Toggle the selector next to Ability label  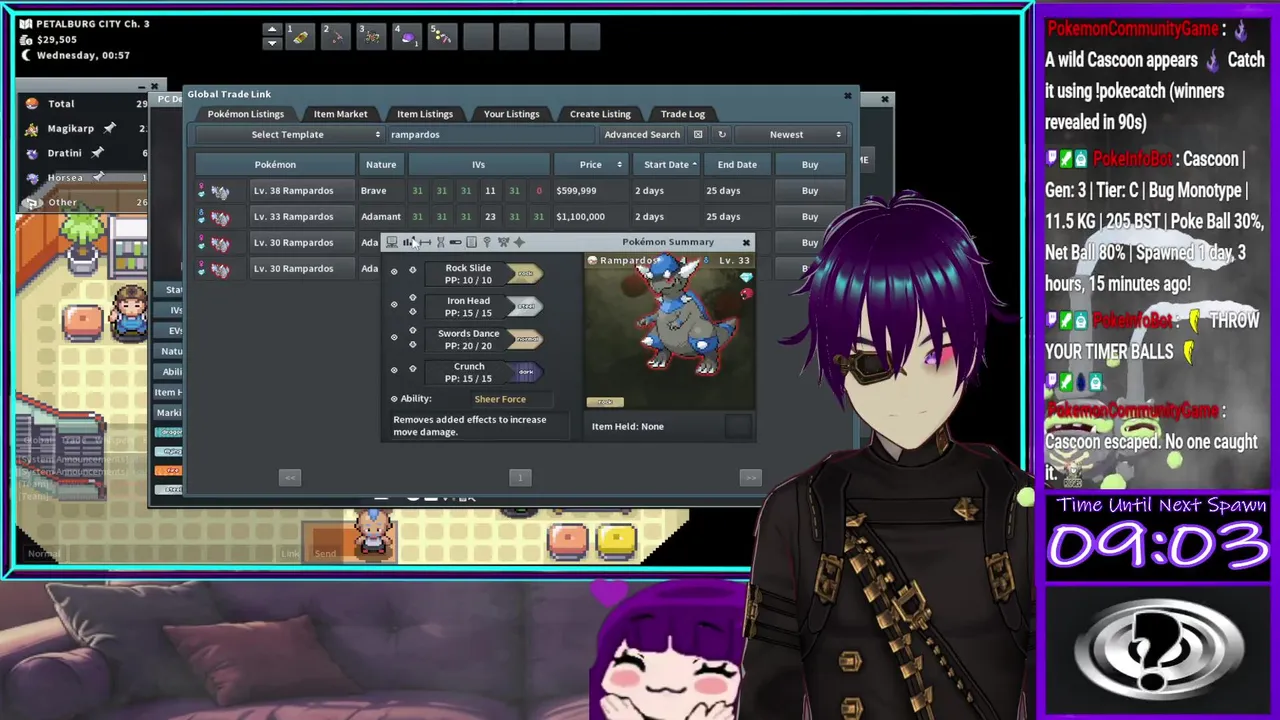394,399
